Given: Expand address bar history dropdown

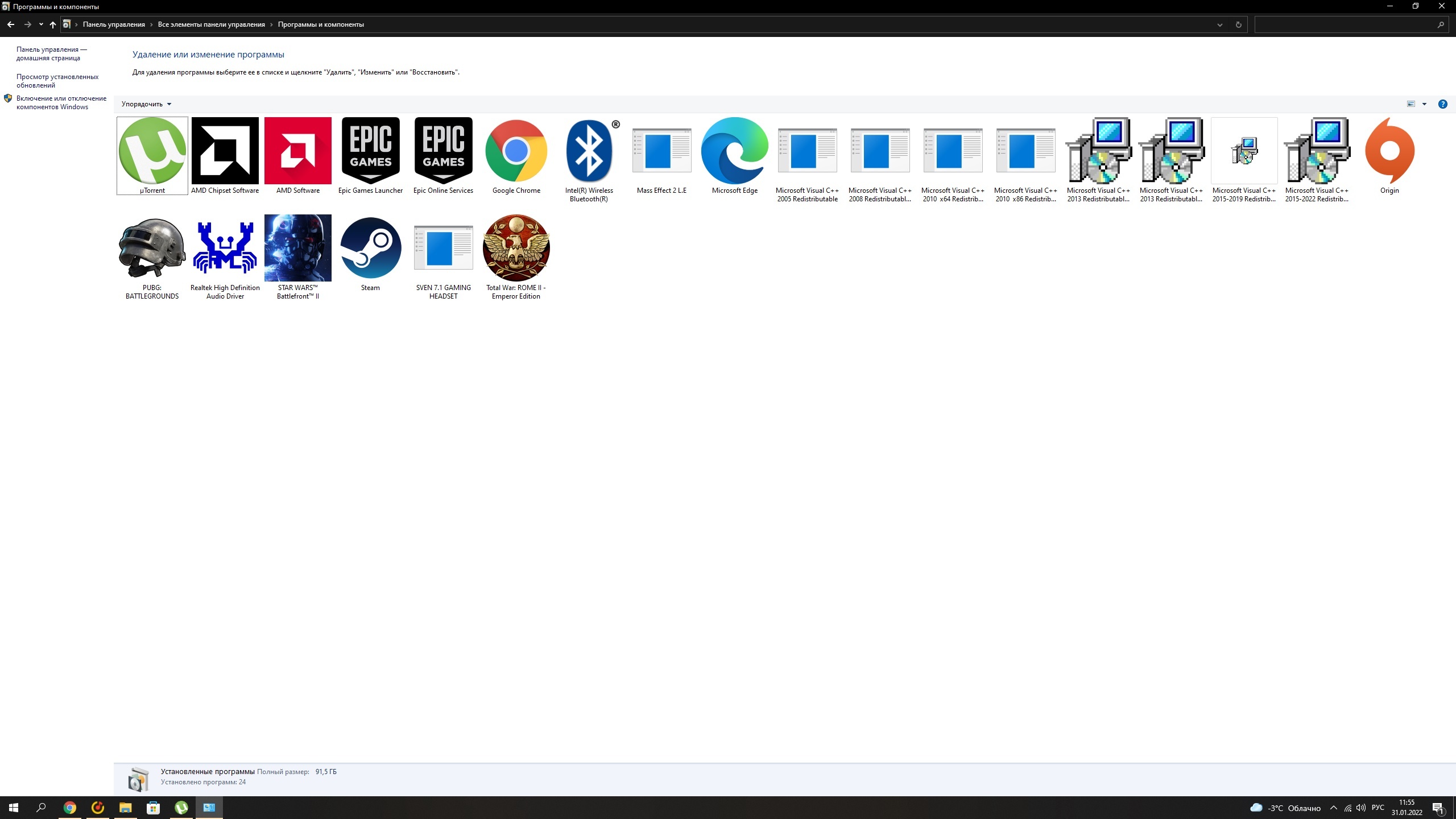Looking at the screenshot, I should 1219,24.
